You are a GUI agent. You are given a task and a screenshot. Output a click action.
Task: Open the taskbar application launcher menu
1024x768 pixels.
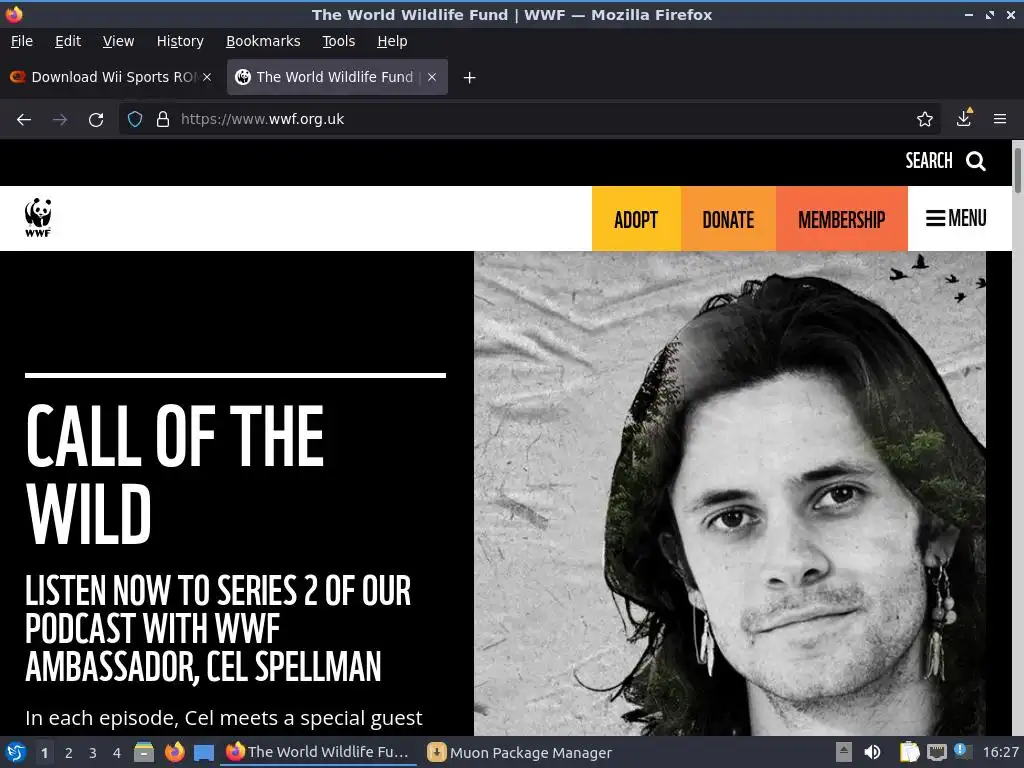pyautogui.click(x=16, y=752)
